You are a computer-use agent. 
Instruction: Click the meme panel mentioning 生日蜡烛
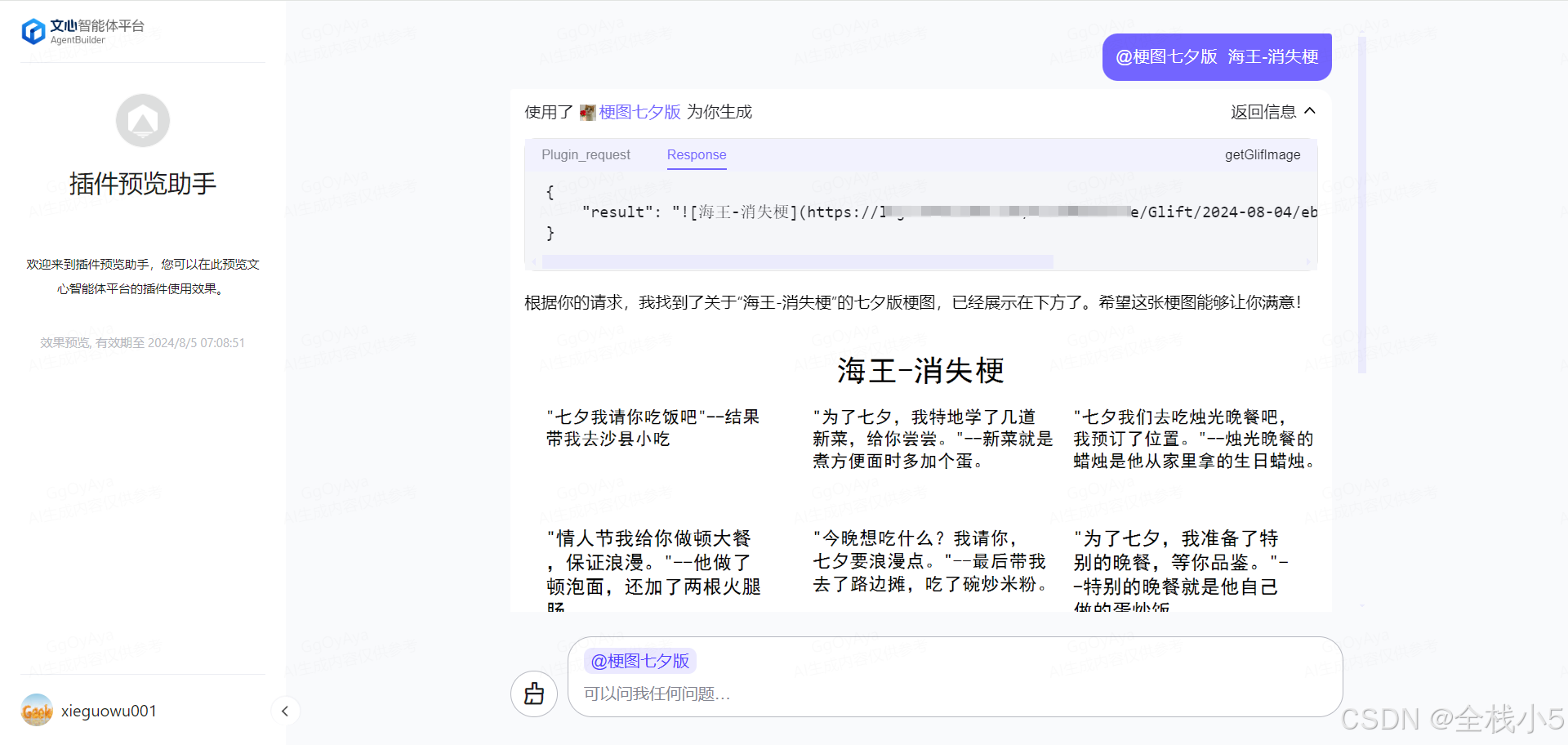tap(1194, 439)
